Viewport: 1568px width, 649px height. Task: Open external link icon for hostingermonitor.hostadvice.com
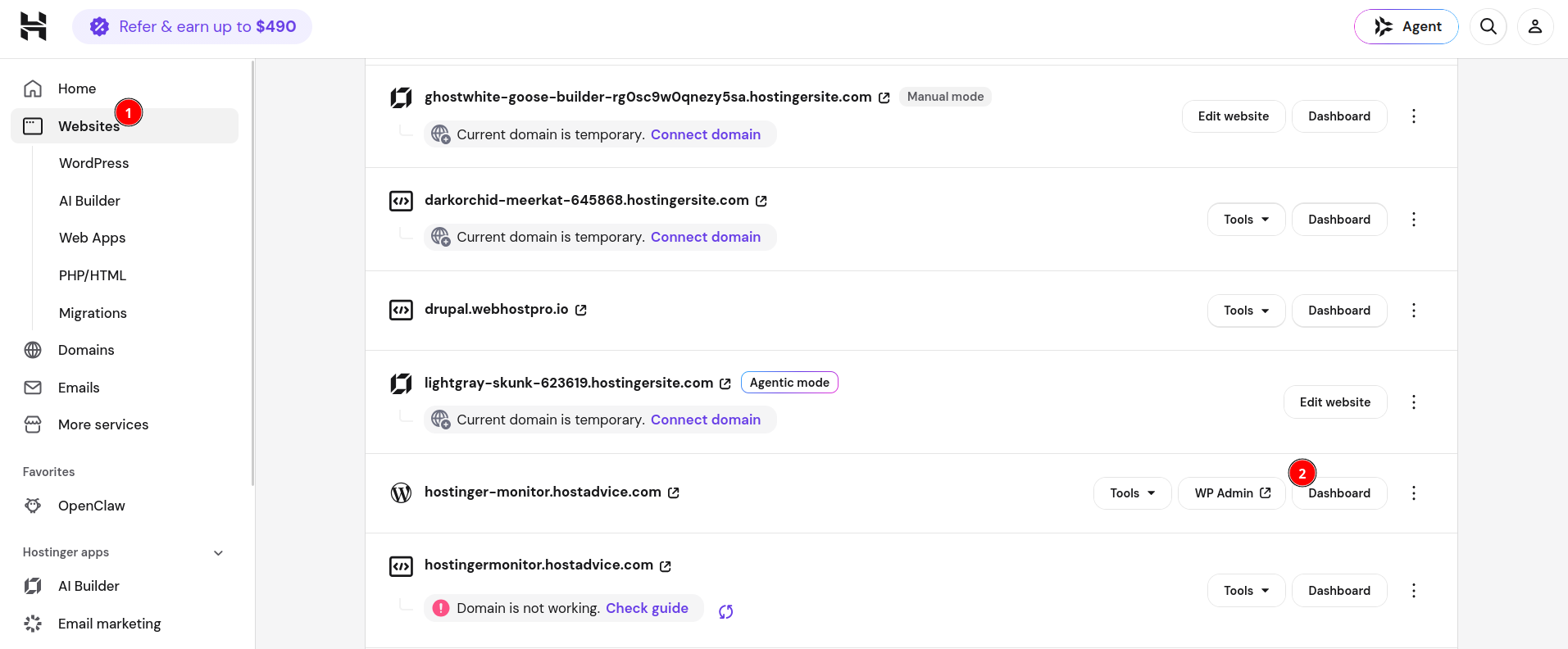(x=666, y=566)
